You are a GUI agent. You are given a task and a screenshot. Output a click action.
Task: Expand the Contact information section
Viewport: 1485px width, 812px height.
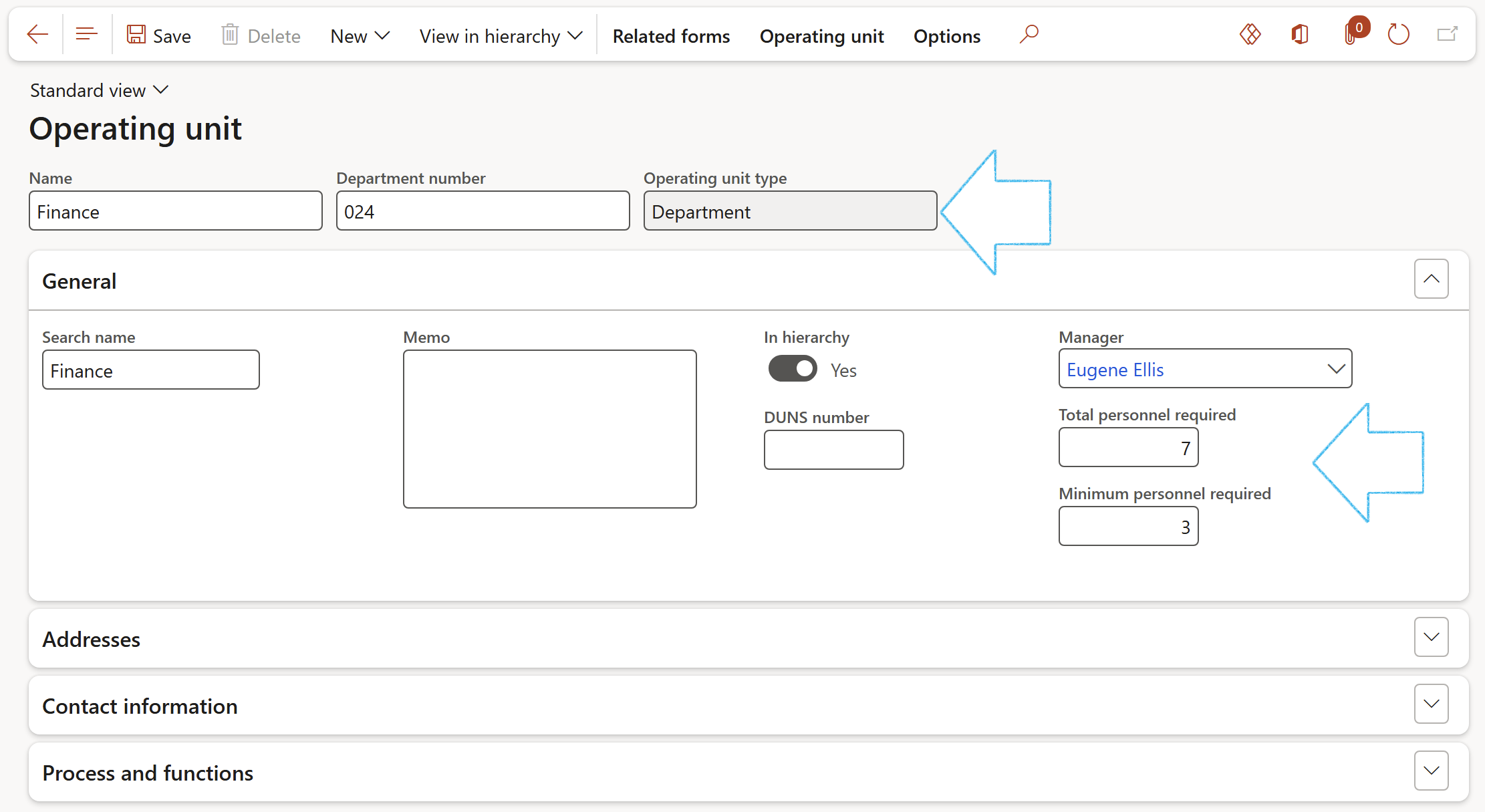pyautogui.click(x=1431, y=704)
